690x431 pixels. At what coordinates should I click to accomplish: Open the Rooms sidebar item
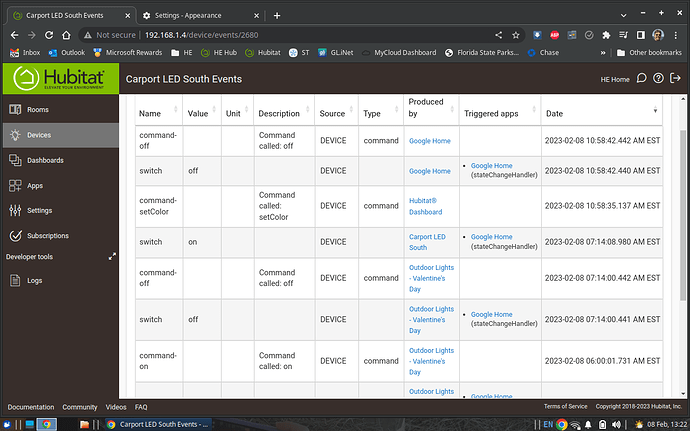[60, 110]
